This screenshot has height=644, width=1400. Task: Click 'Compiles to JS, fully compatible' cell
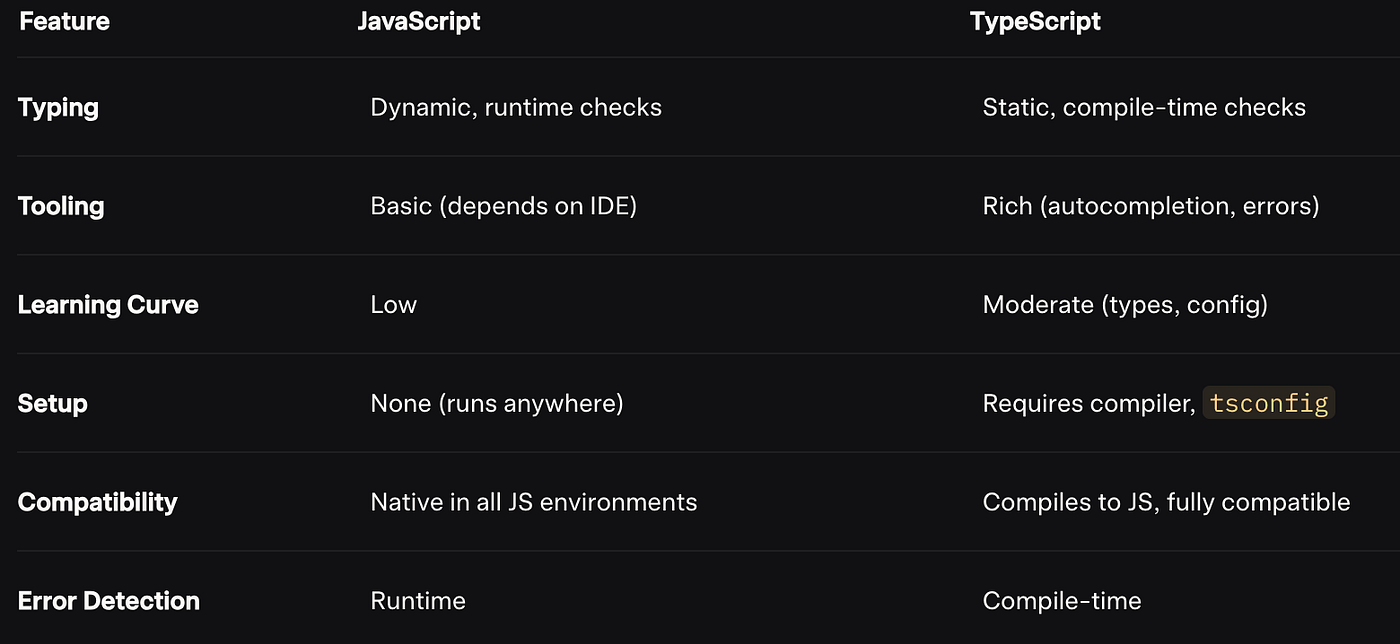[1166, 502]
